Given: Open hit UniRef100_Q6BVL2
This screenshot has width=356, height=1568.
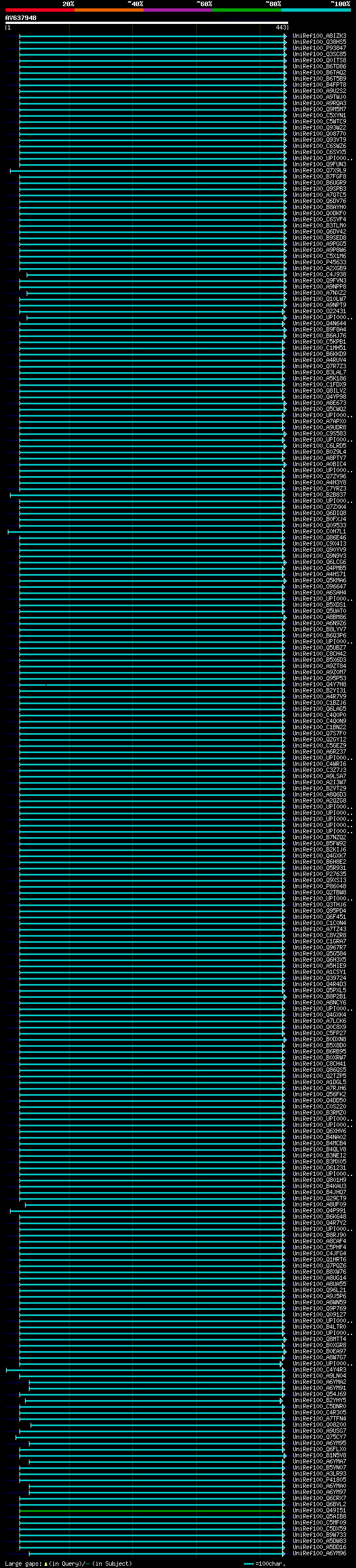Looking at the screenshot, I should 319,1504.
